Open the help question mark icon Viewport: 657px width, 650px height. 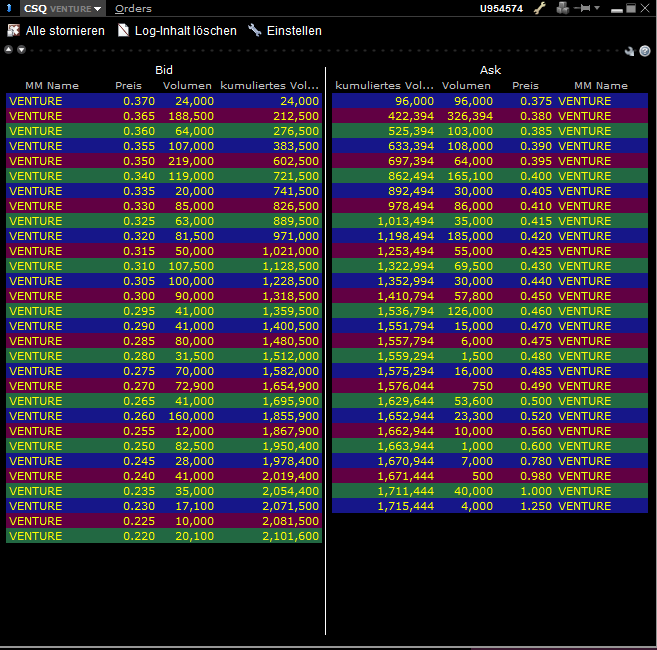645,50
